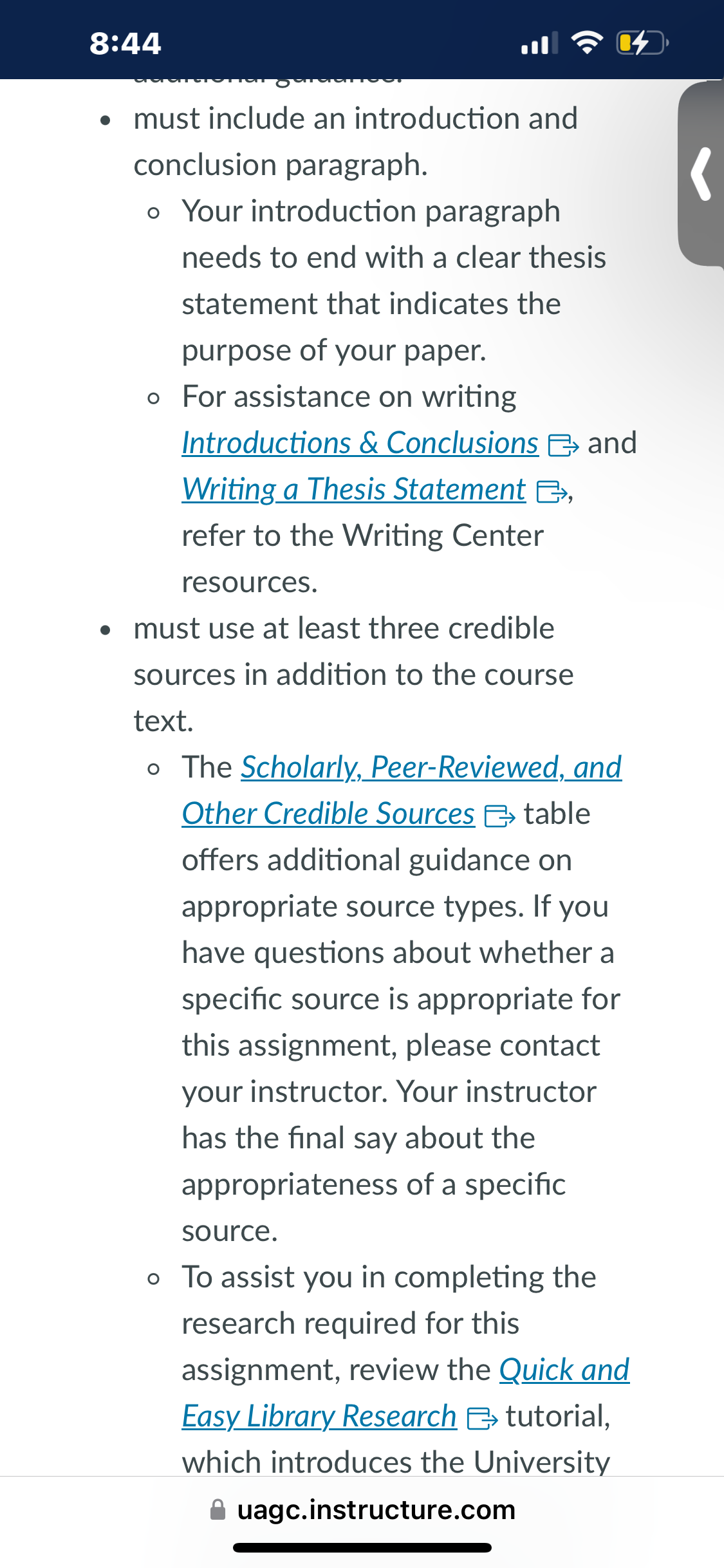Click external link icon after Easy Library Research
Viewport: 724px width, 1568px height.
482,1419
